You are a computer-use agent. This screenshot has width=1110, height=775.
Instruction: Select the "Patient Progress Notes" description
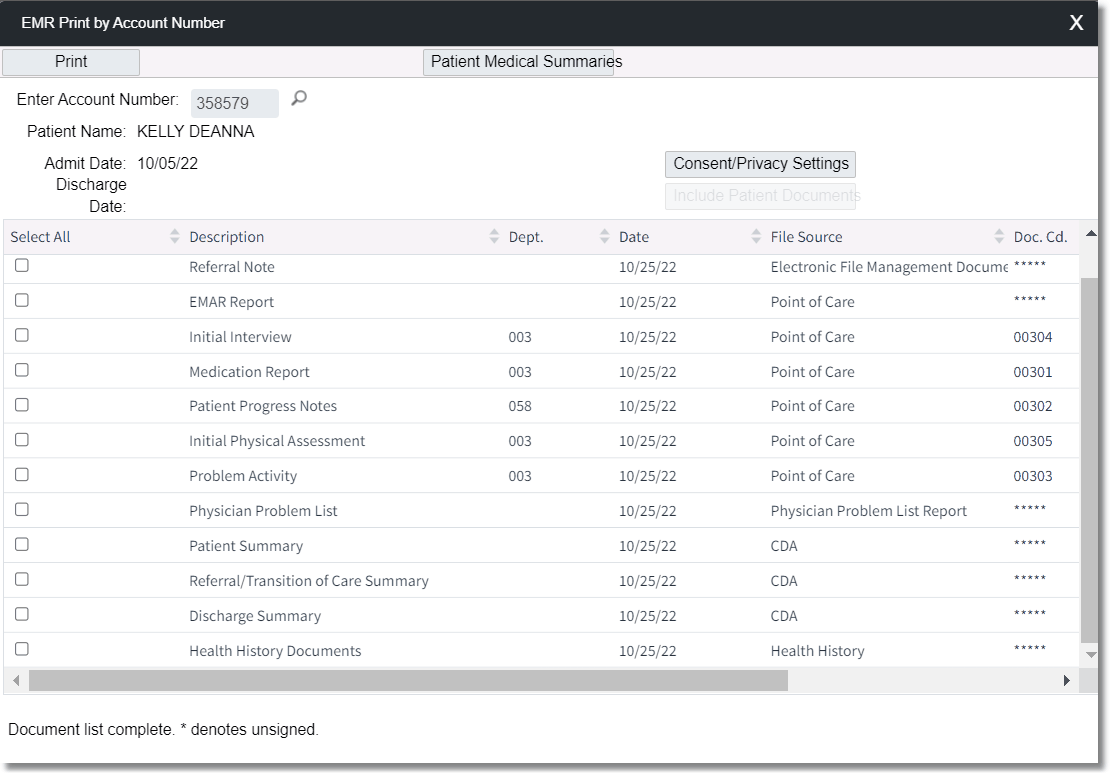pos(263,406)
